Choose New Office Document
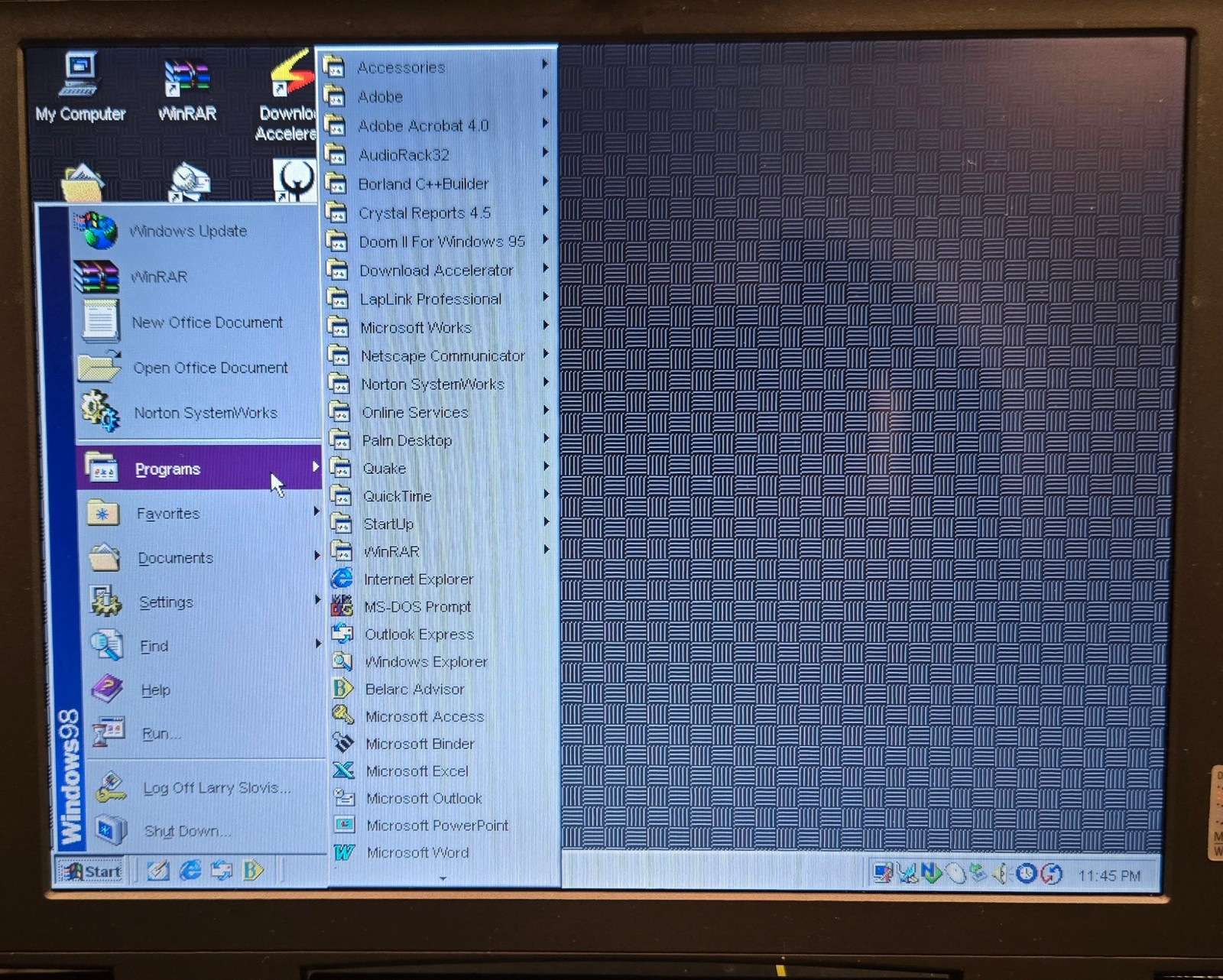The width and height of the screenshot is (1223, 980). (196, 322)
